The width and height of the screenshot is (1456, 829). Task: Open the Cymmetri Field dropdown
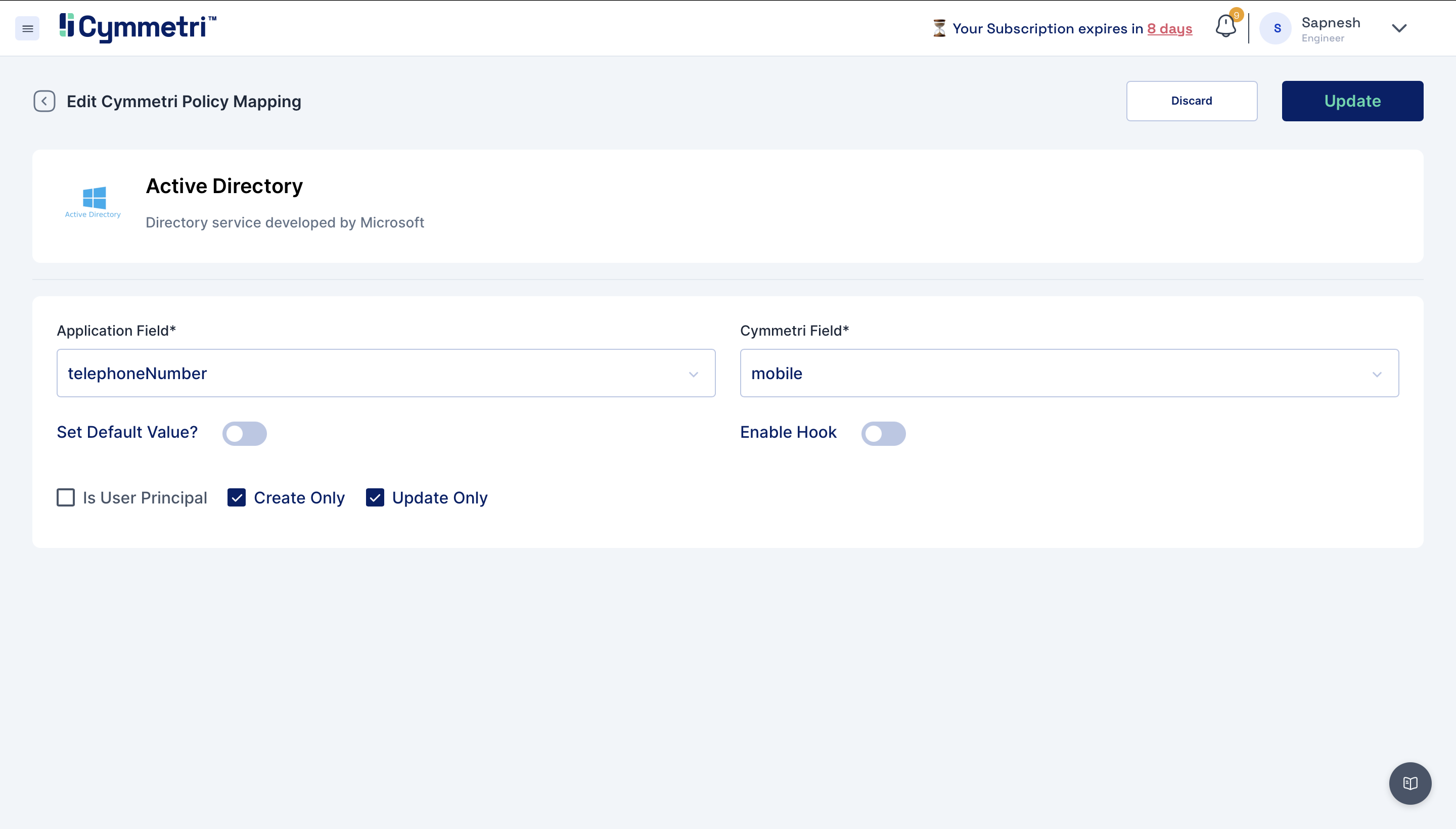(x=1069, y=373)
